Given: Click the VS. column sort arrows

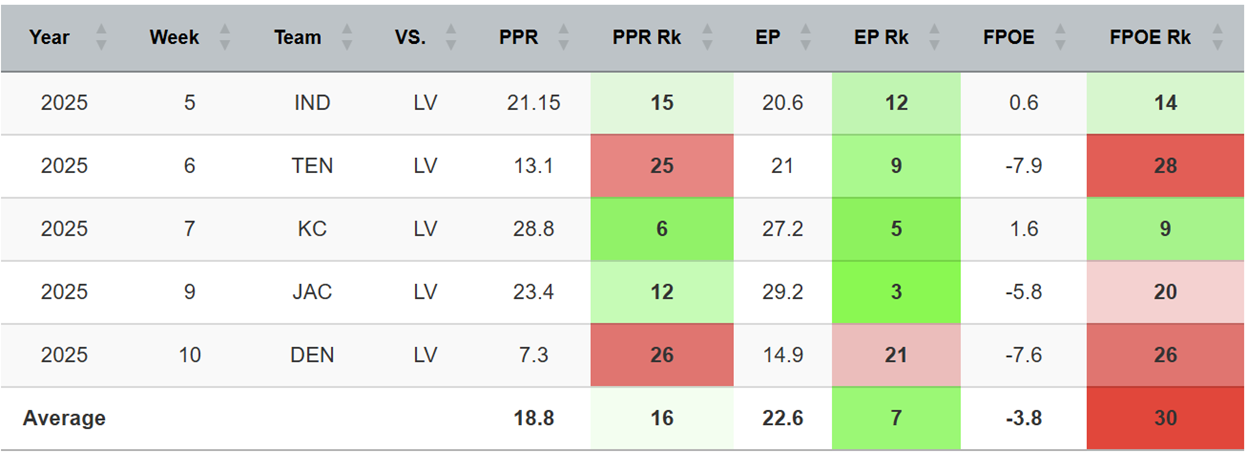Looking at the screenshot, I should pyautogui.click(x=451, y=38).
